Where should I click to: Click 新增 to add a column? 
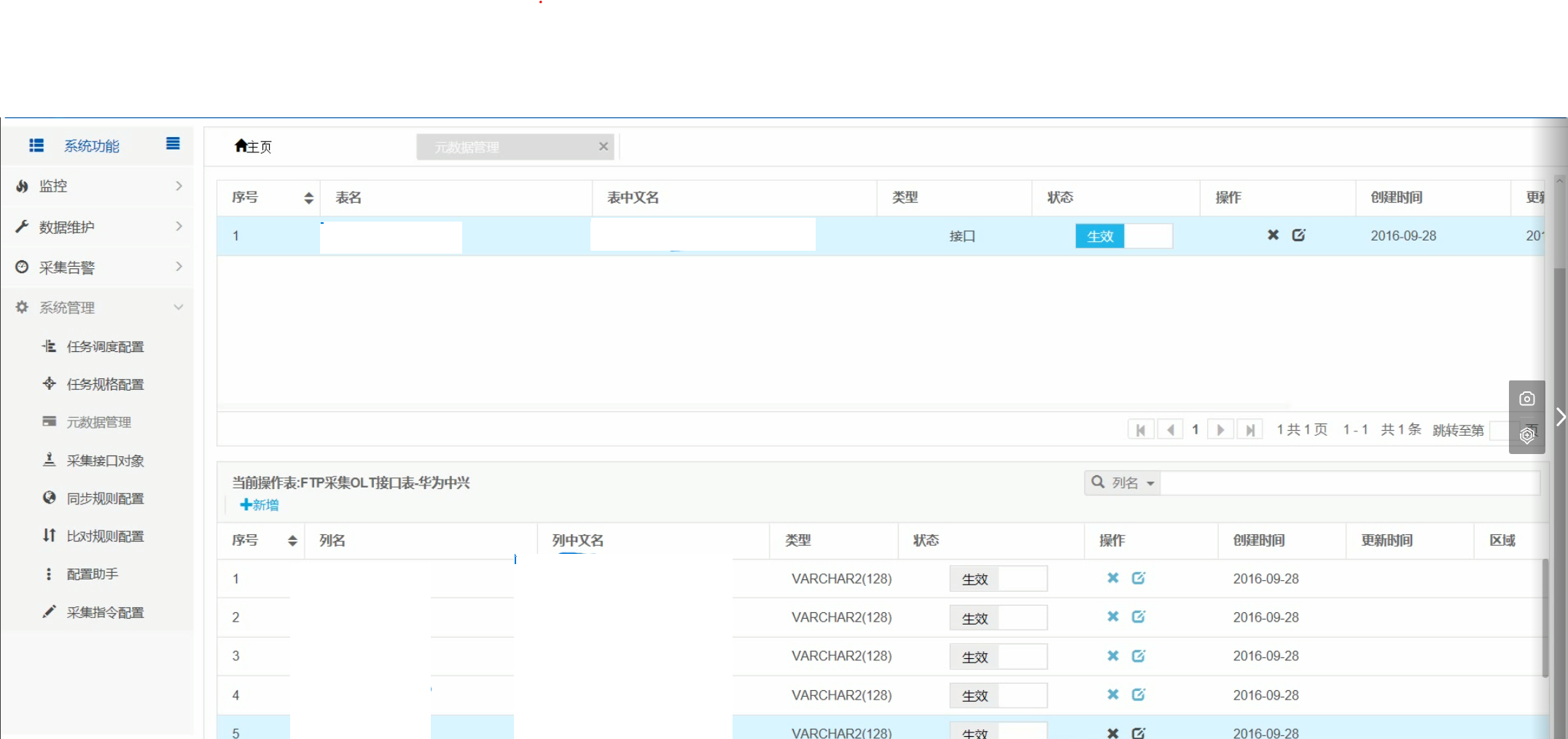(x=260, y=505)
